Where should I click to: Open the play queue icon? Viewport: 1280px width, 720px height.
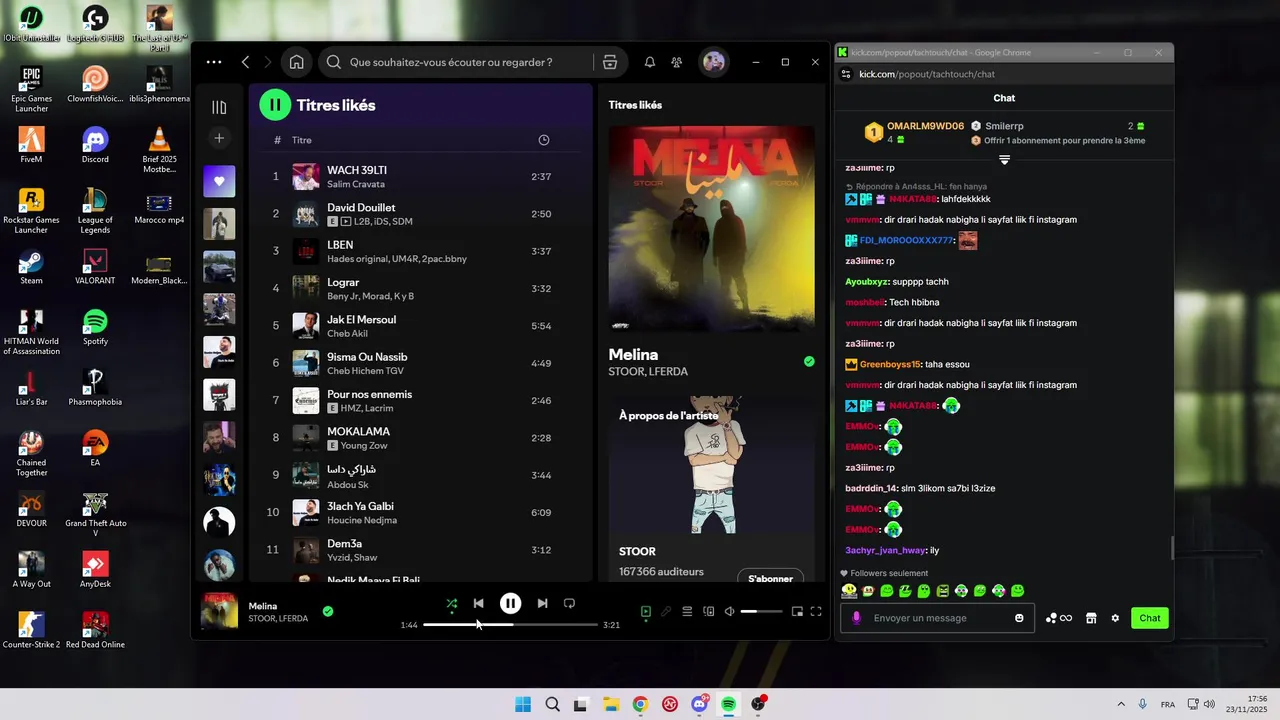[687, 611]
